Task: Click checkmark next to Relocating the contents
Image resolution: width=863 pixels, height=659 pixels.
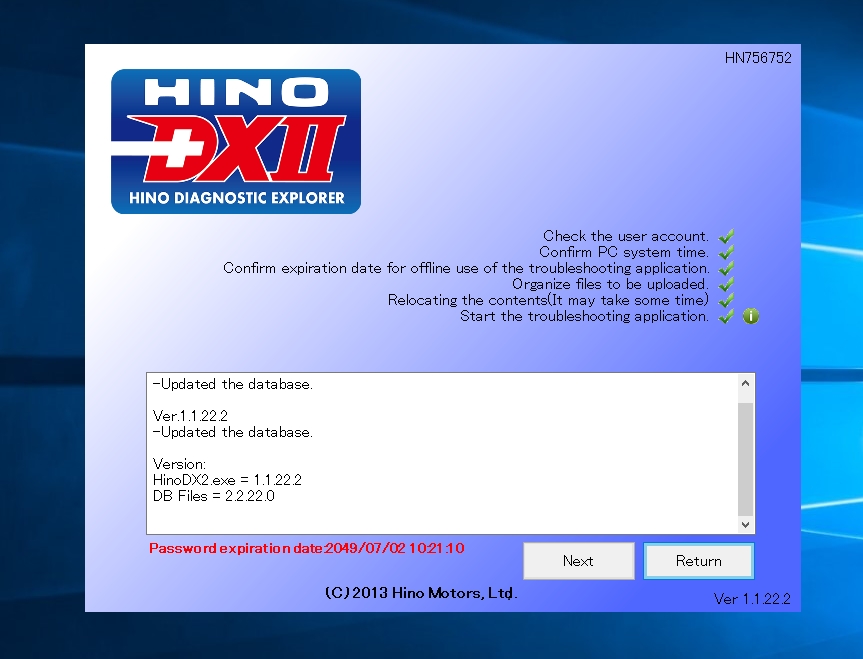Action: pyautogui.click(x=727, y=300)
